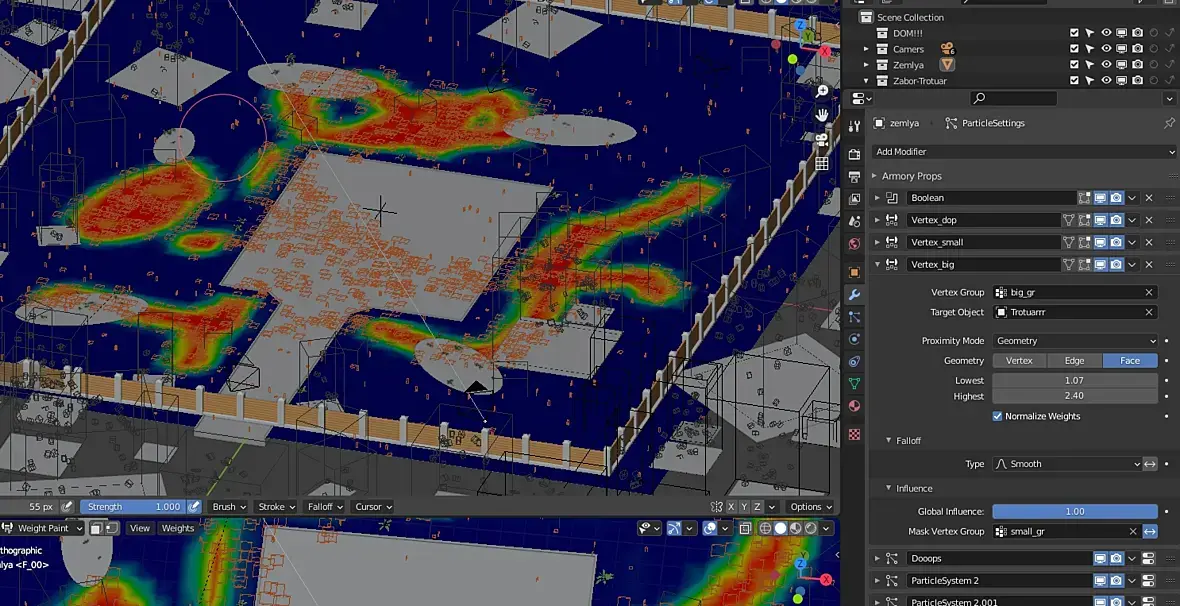Toggle Vertex_big edit mode display icon

click(1084, 264)
